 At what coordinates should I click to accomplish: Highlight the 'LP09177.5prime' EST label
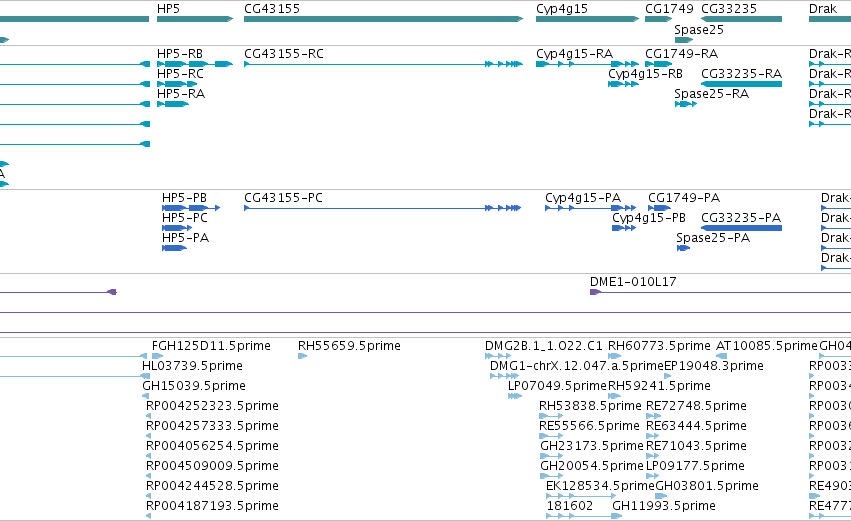click(695, 467)
